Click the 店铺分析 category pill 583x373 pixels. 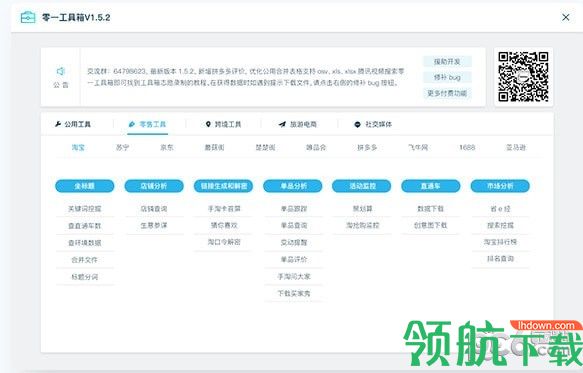coord(154,186)
